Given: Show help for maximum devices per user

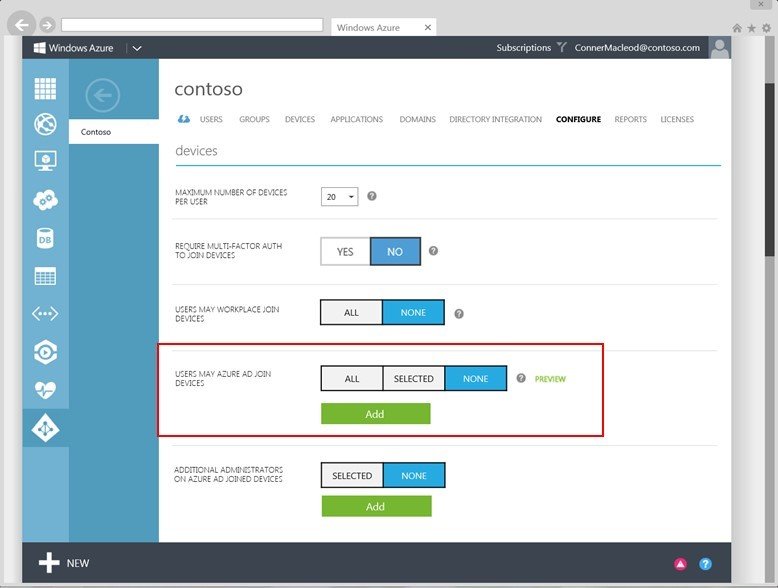Looking at the screenshot, I should pos(372,196).
